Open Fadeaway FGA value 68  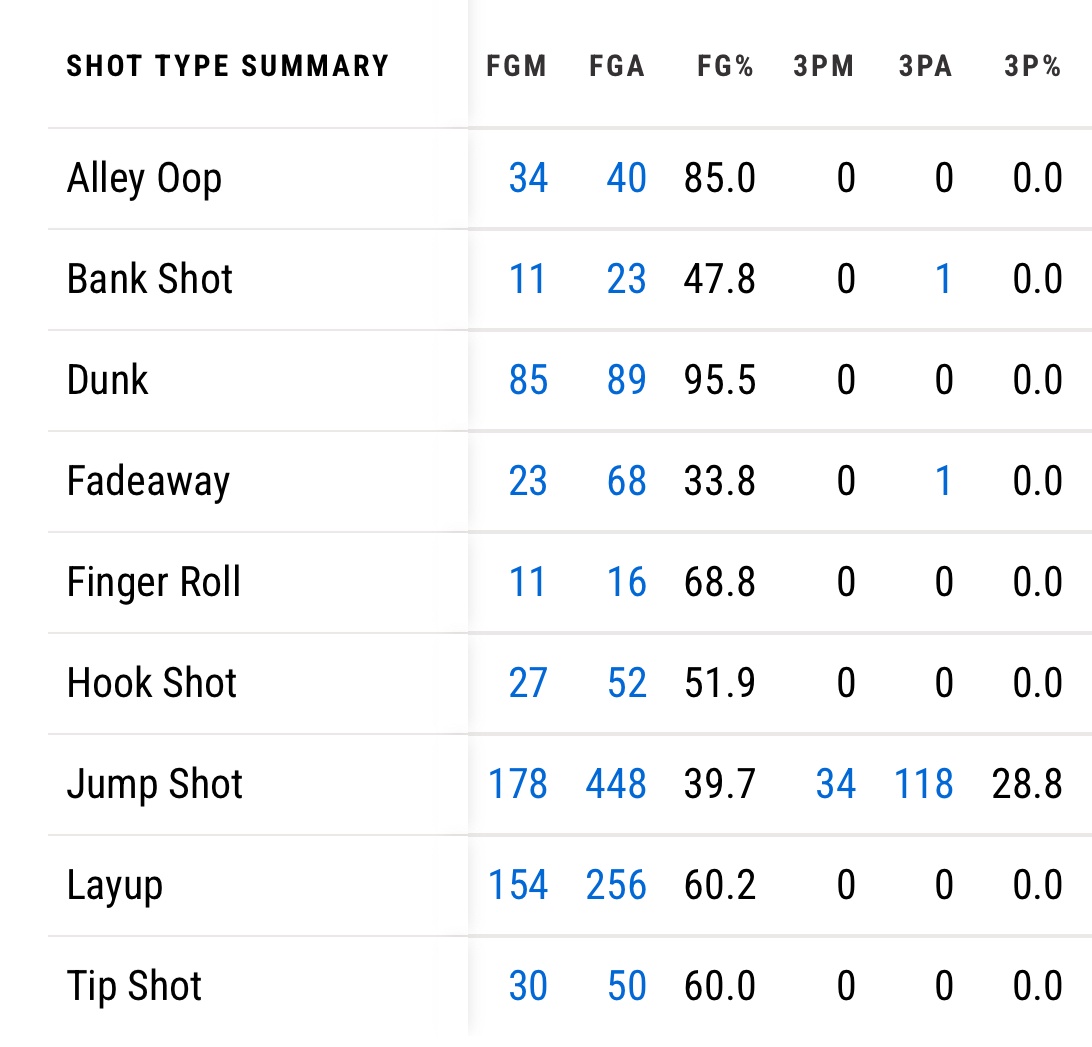(x=626, y=482)
